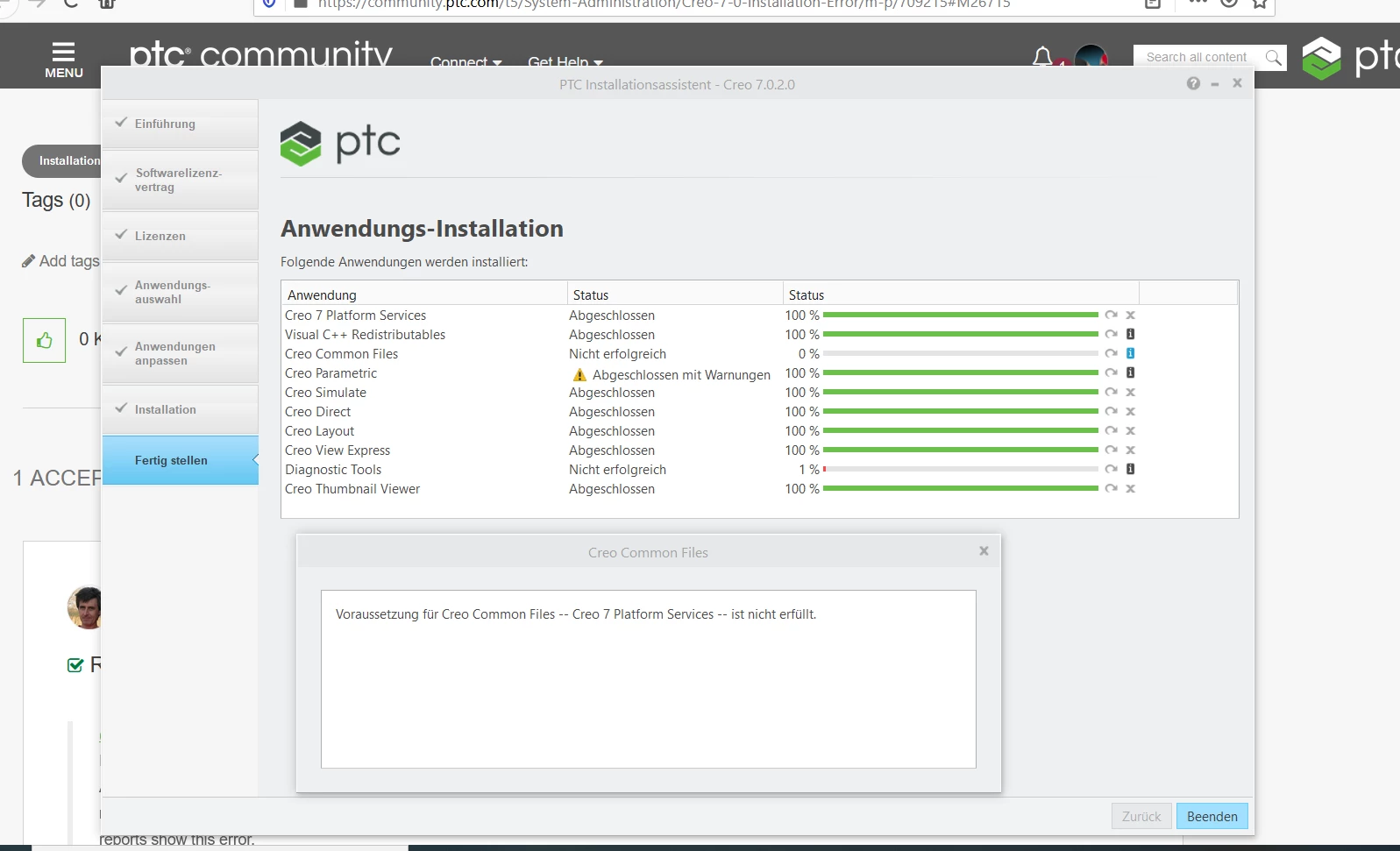Retry Creo Simulate installation
This screenshot has width=1400, height=851.
point(1111,392)
